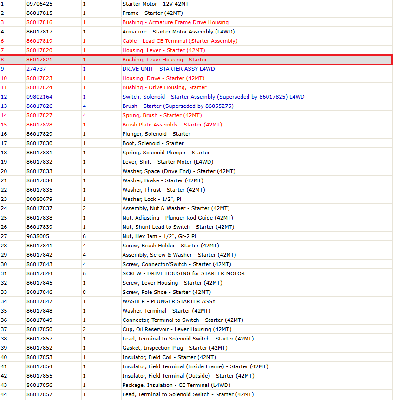Click 'Gasket, Inspection Plug - Starter (42NT)' row
Screen dimensions: 393x400
click(x=196, y=348)
